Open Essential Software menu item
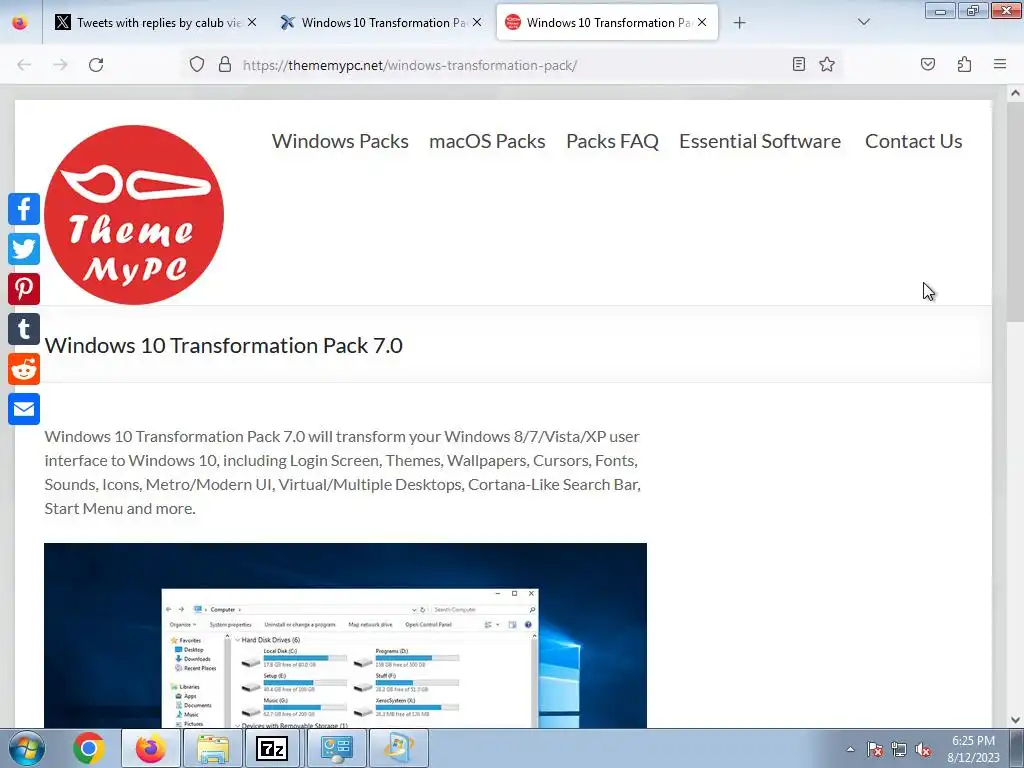 (x=760, y=141)
